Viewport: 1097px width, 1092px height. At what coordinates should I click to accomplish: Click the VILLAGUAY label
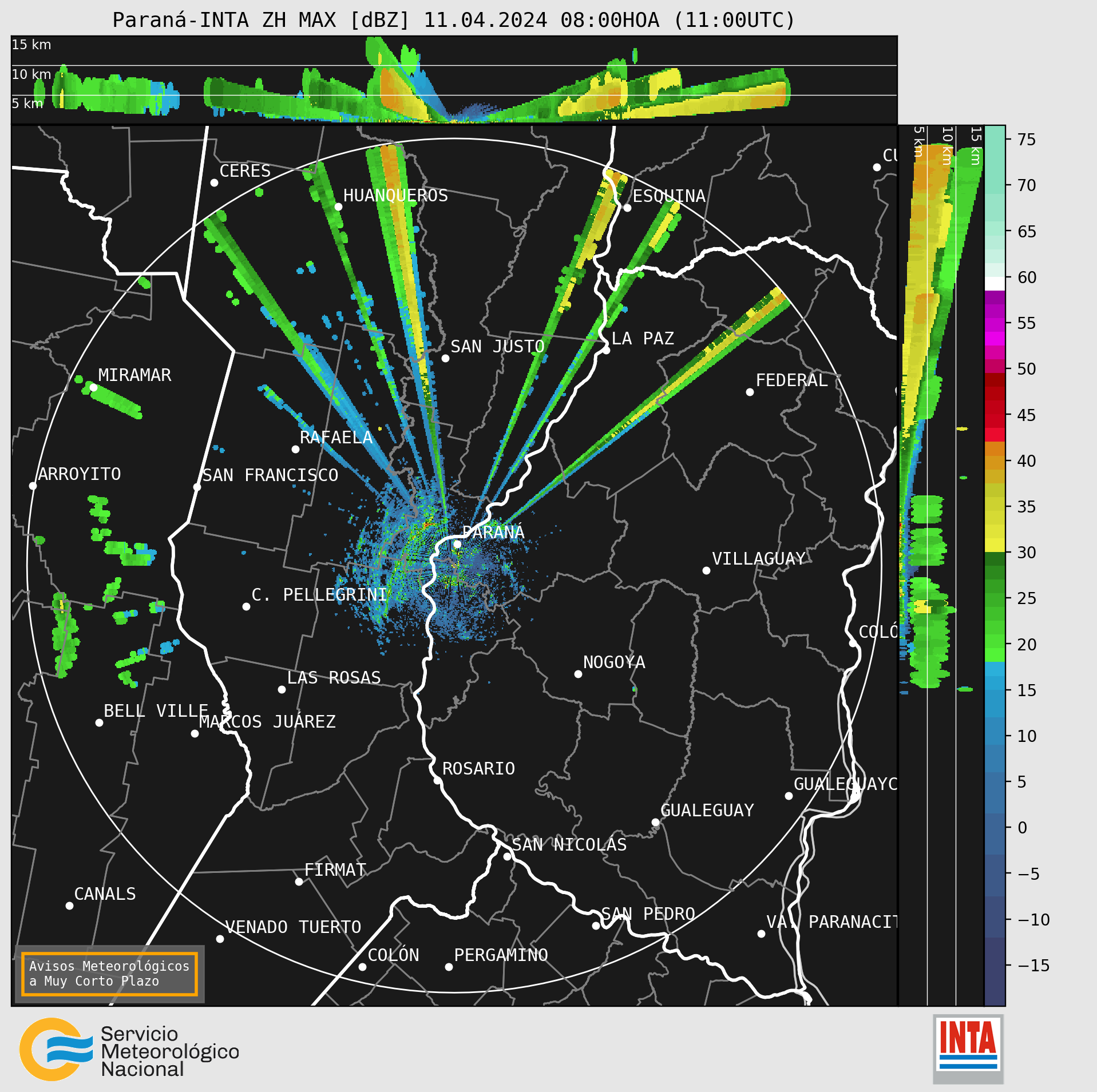pyautogui.click(x=759, y=559)
